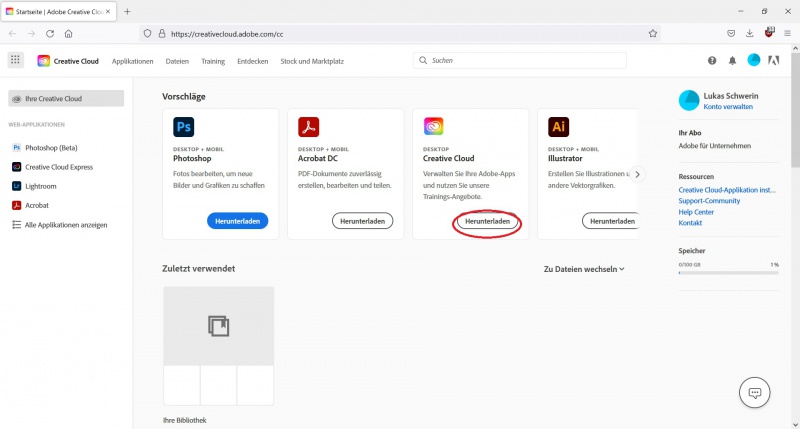This screenshot has width=800, height=429.
Task: Click the Photoshop Ps card icon
Action: pyautogui.click(x=184, y=127)
